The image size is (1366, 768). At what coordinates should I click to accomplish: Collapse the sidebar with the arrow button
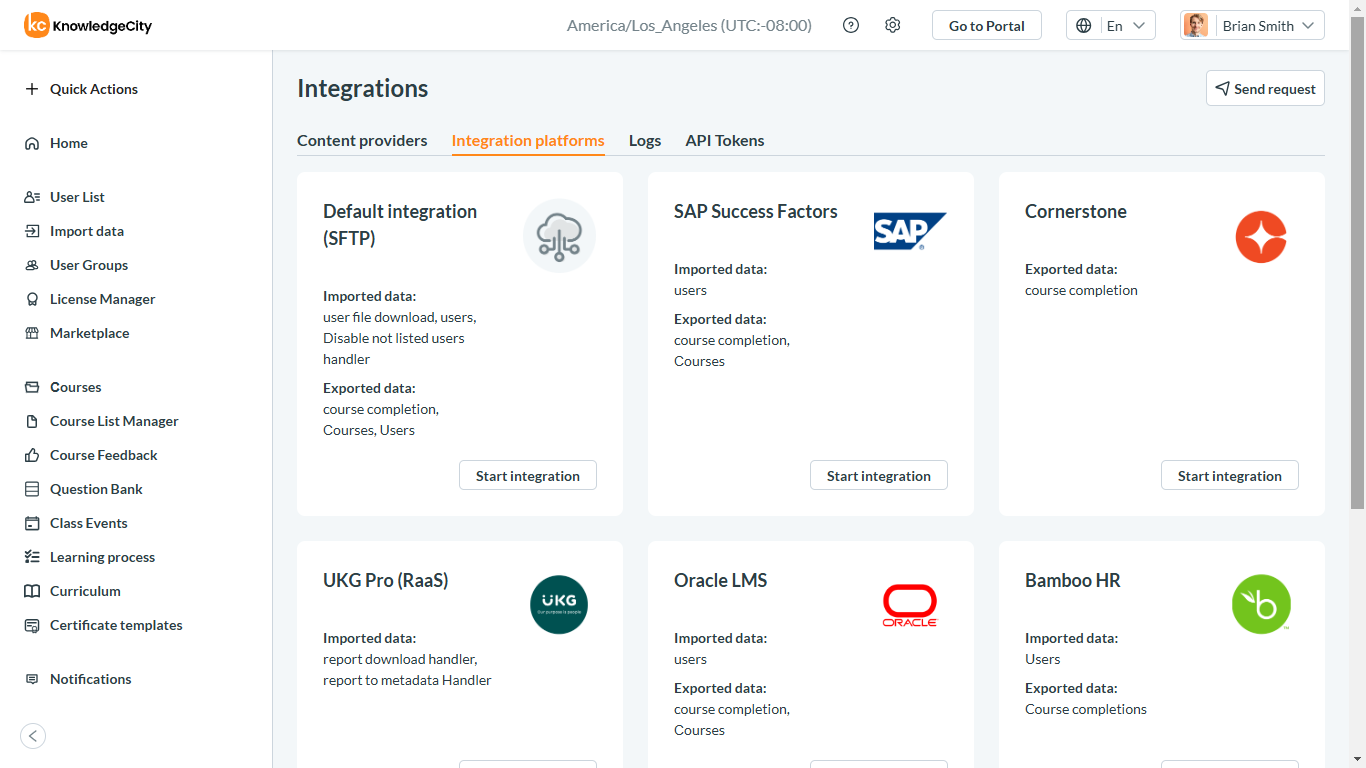33,736
